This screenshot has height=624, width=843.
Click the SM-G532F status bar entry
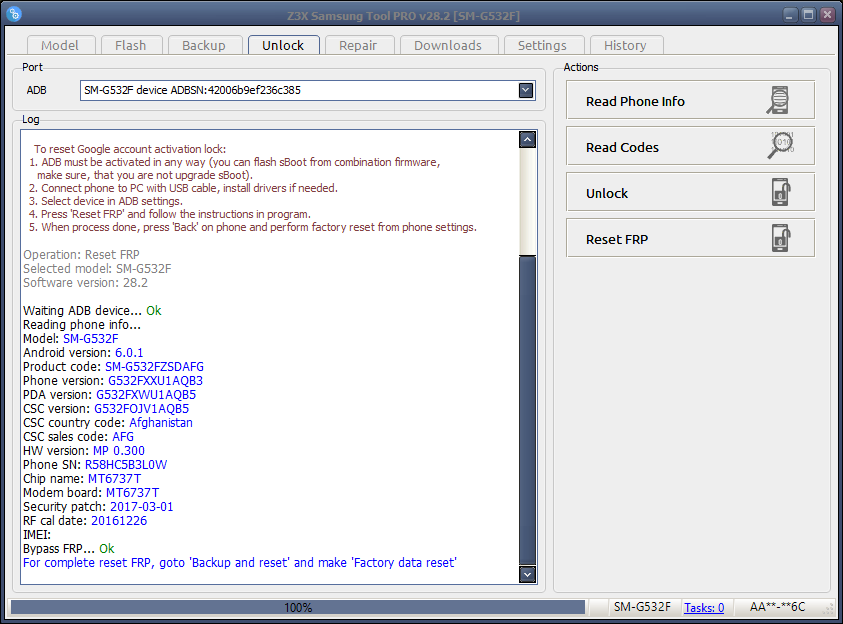click(642, 607)
